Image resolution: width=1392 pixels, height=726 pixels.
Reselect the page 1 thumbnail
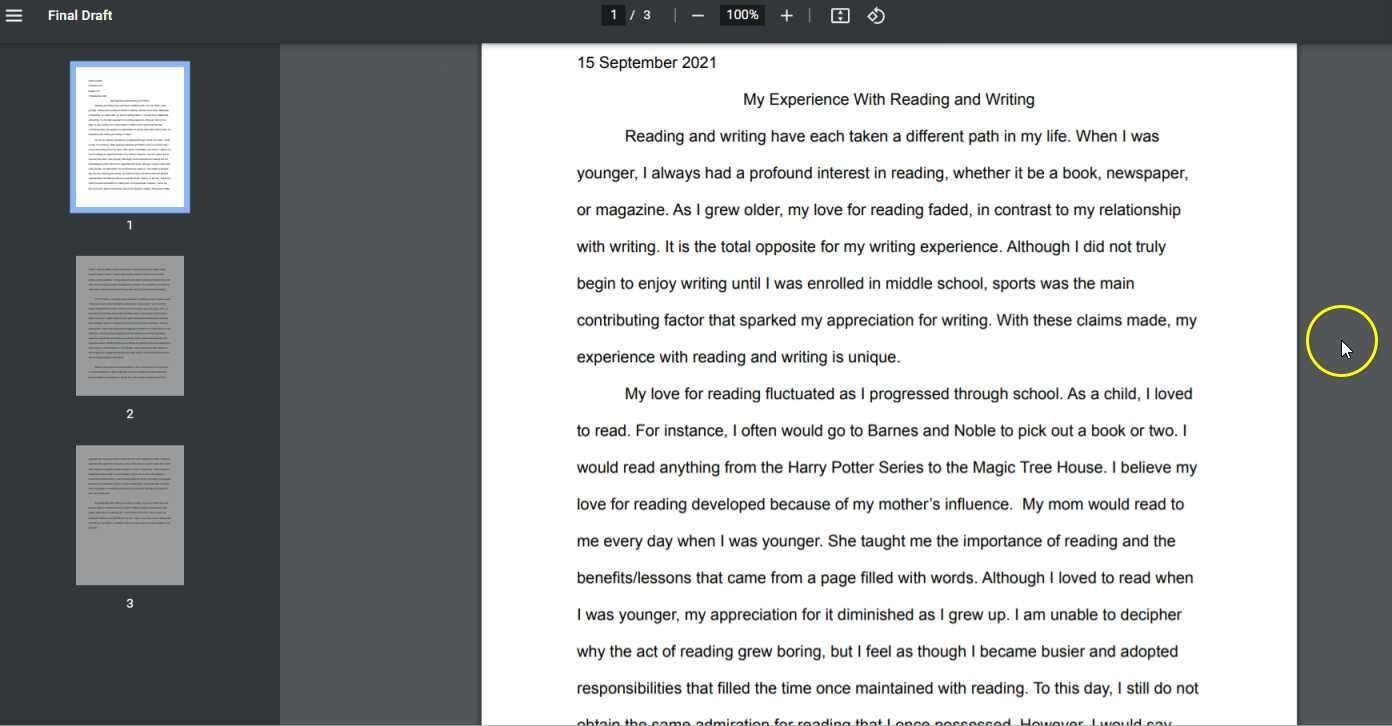click(x=129, y=136)
